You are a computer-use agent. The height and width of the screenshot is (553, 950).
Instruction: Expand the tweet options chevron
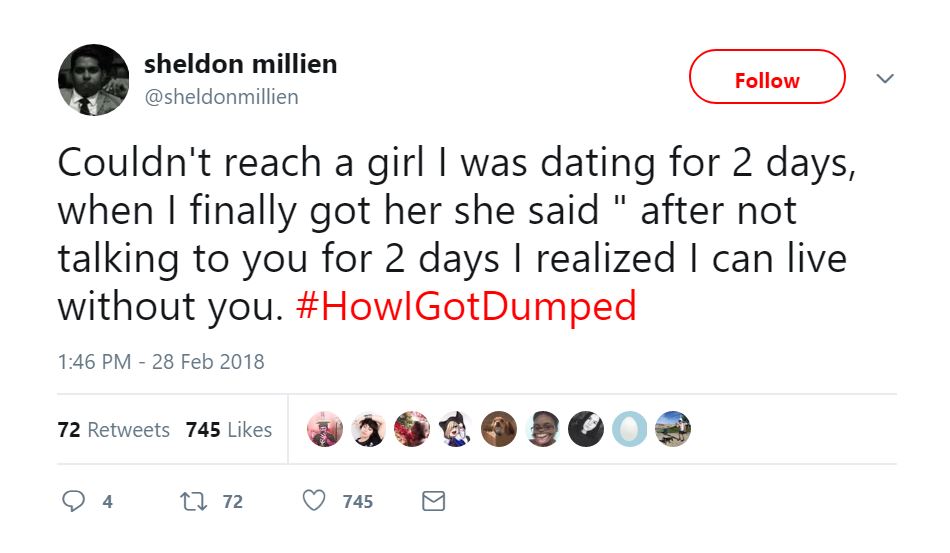pos(885,79)
